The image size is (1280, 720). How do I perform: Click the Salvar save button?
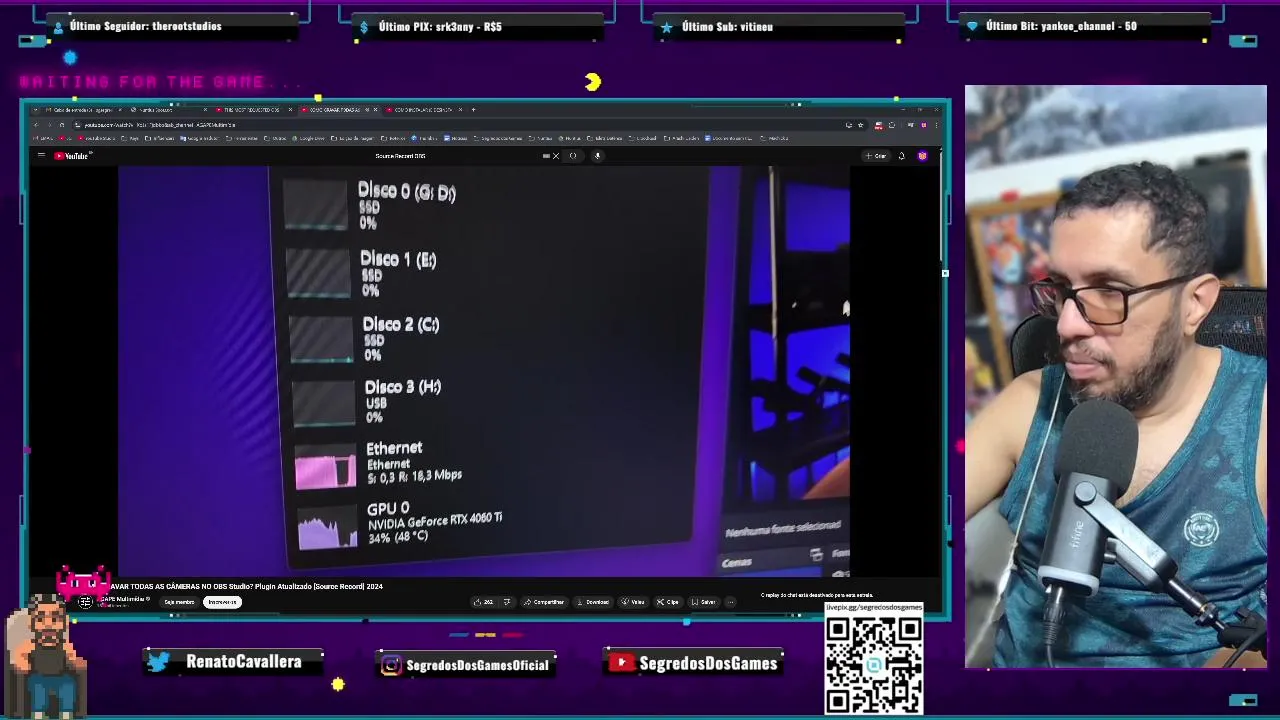pyautogui.click(x=703, y=602)
